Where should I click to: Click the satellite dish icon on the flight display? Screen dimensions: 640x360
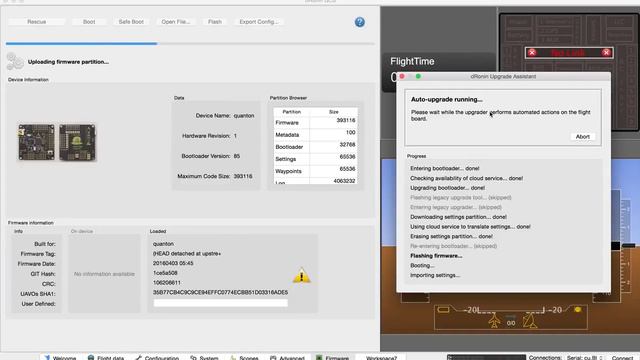click(x=530, y=320)
